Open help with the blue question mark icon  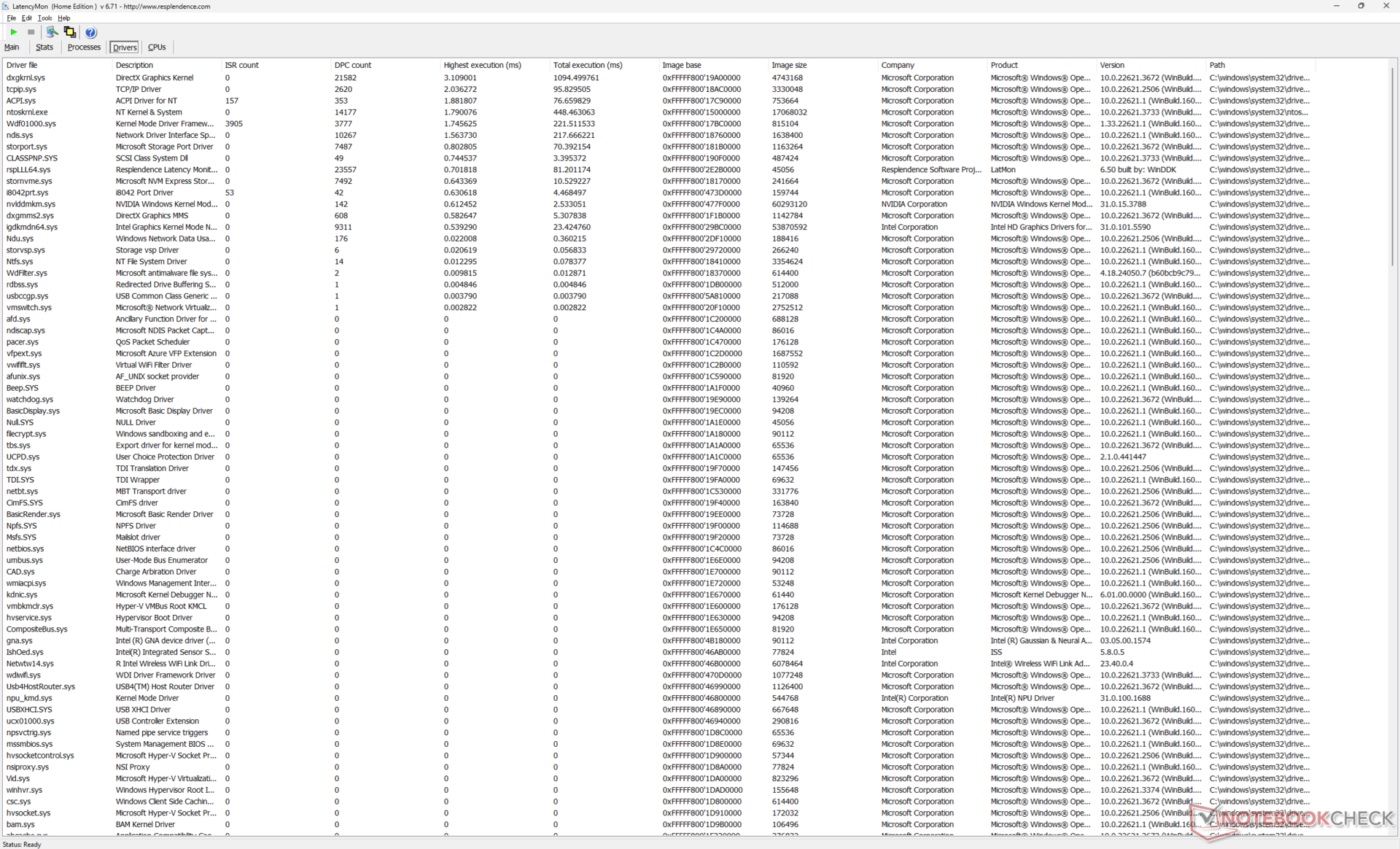90,32
